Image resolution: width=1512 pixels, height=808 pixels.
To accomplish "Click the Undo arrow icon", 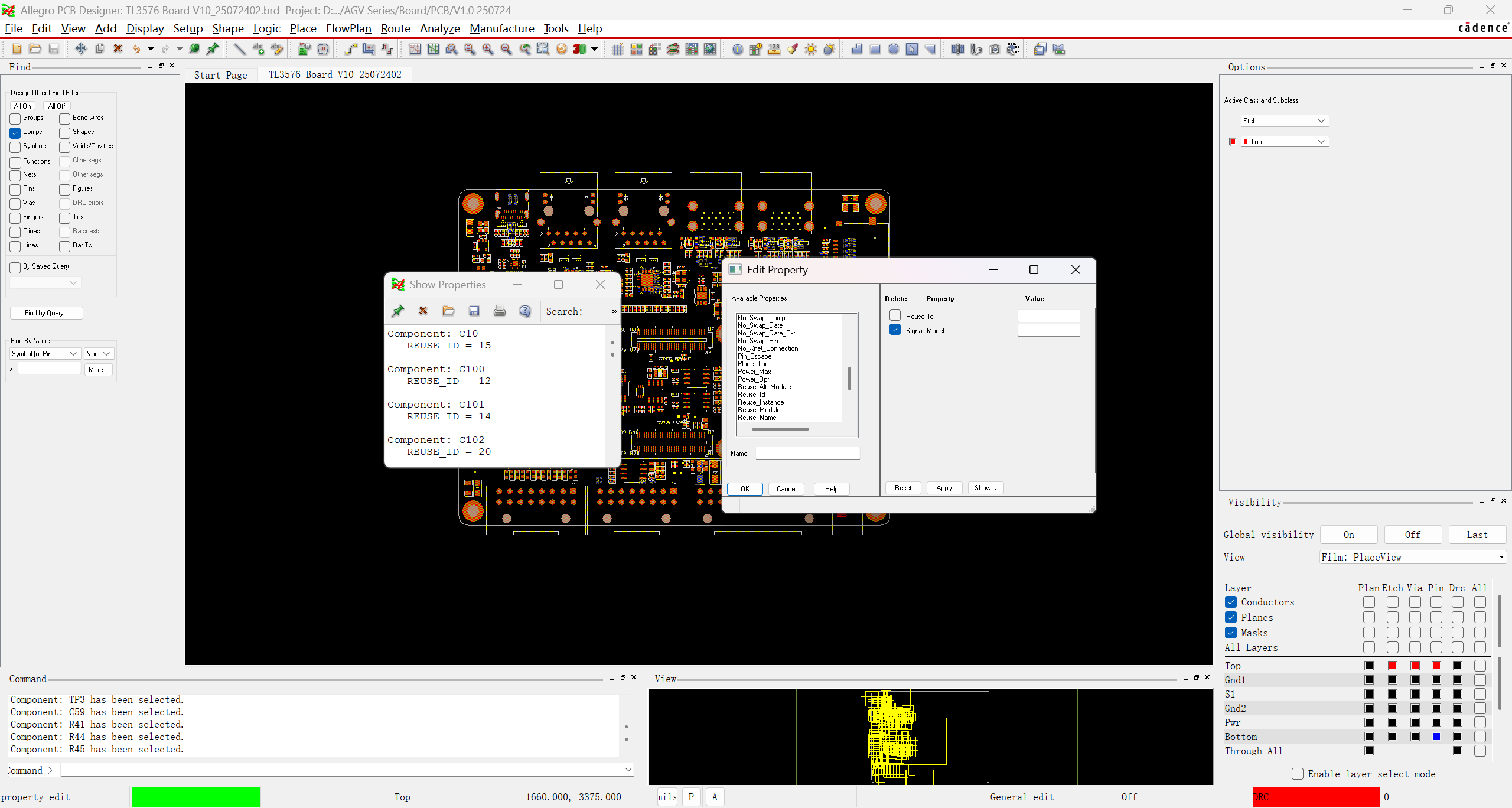I will pos(136,49).
